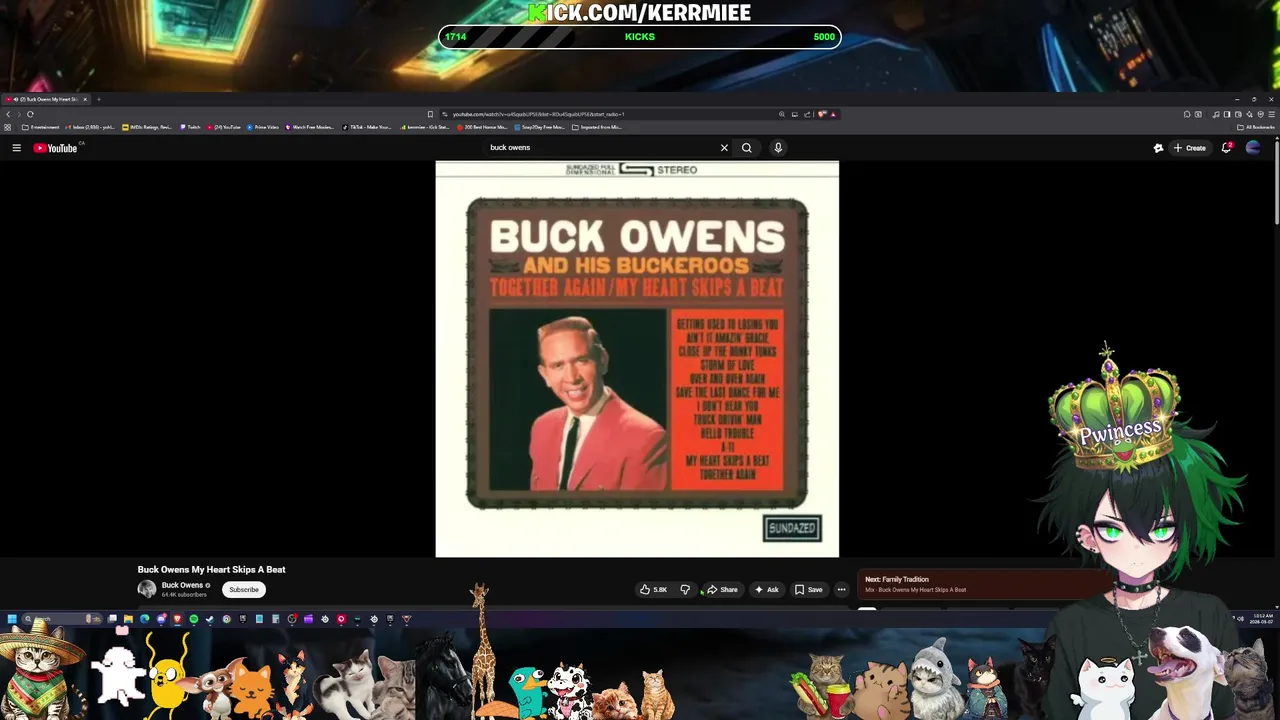Share the video
Image resolution: width=1280 pixels, height=720 pixels.
tap(721, 590)
